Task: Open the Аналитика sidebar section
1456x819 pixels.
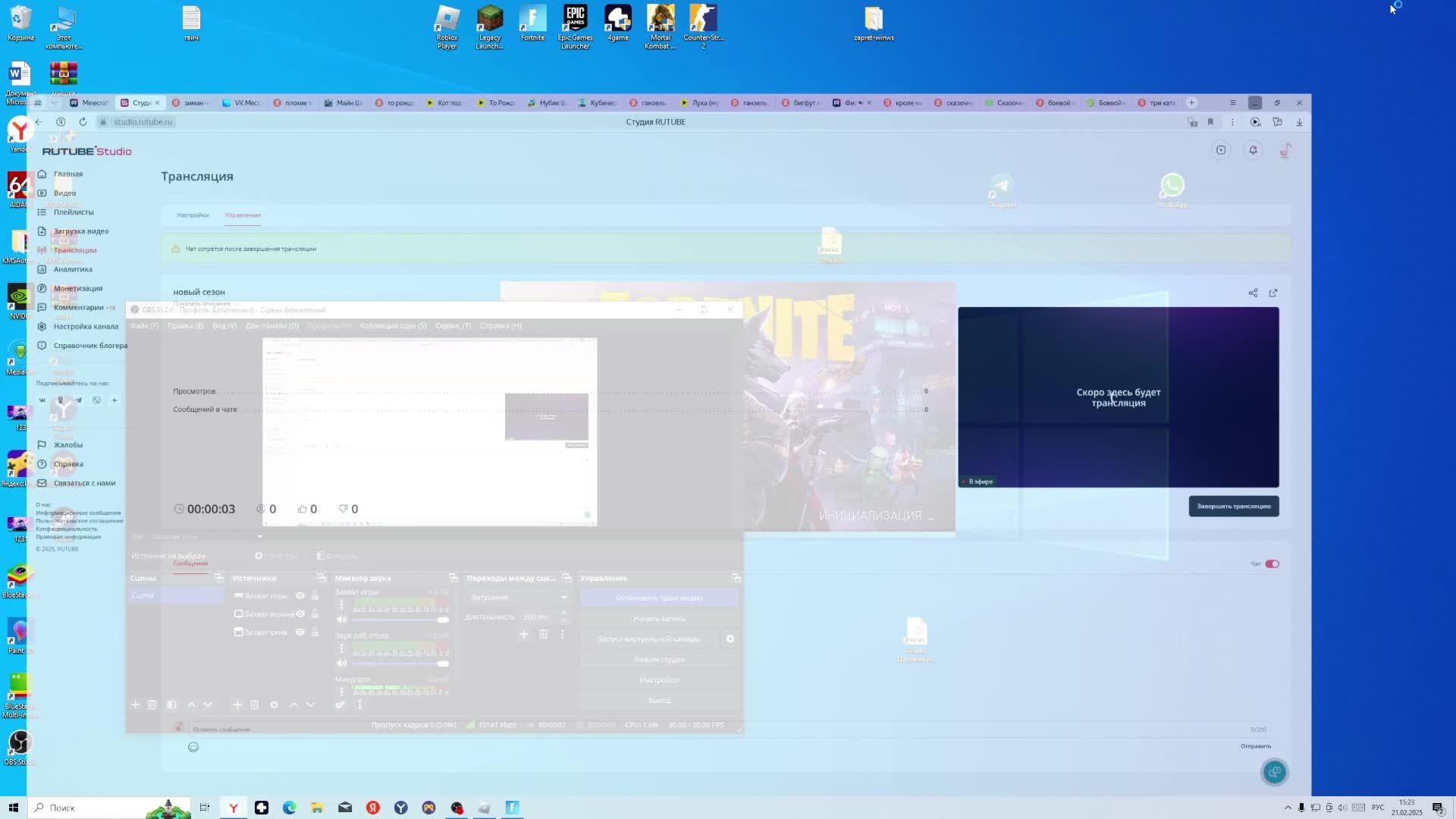Action: (x=73, y=269)
